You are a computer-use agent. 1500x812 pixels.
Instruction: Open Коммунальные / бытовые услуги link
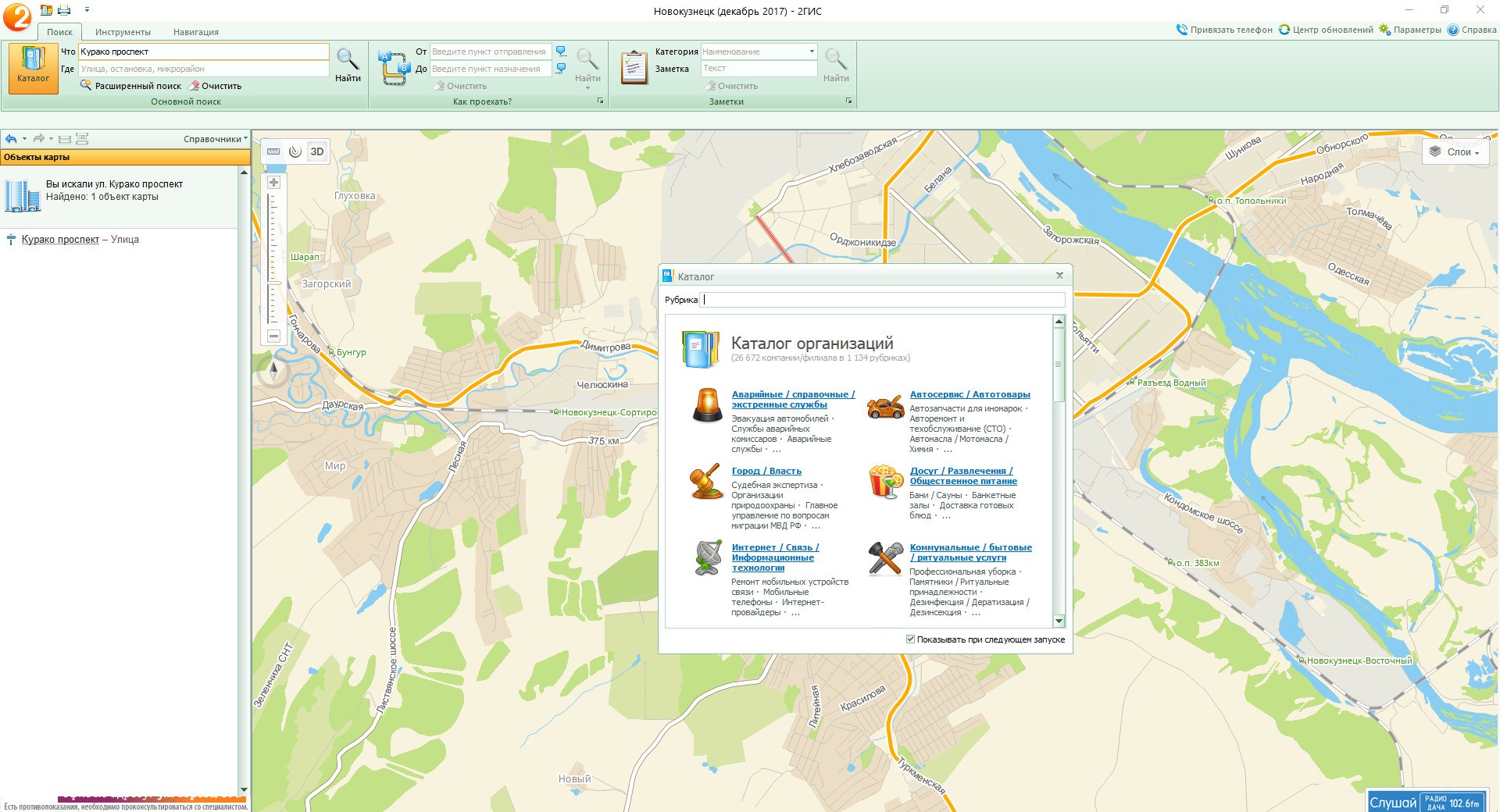[970, 552]
